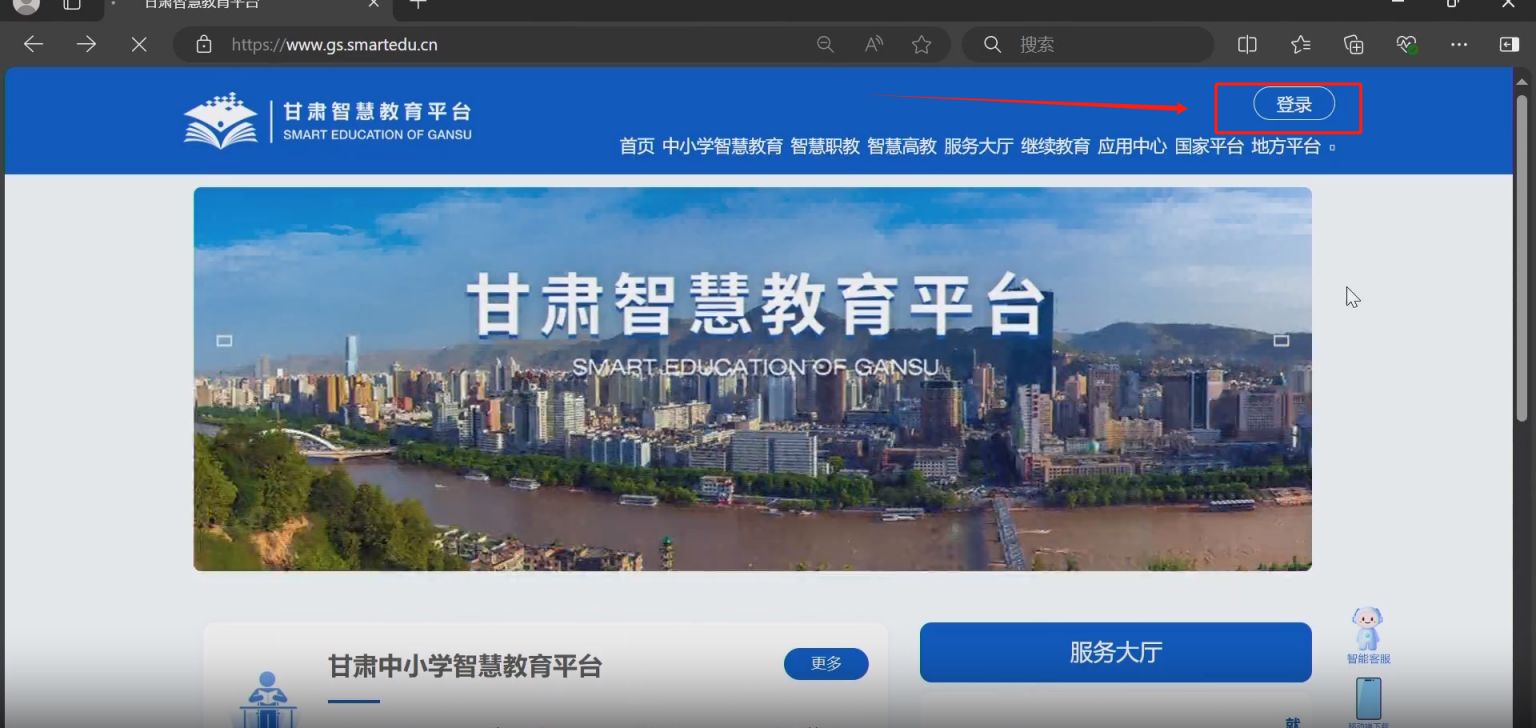1536x728 pixels.
Task: Open the Collections panel
Action: tap(1353, 44)
